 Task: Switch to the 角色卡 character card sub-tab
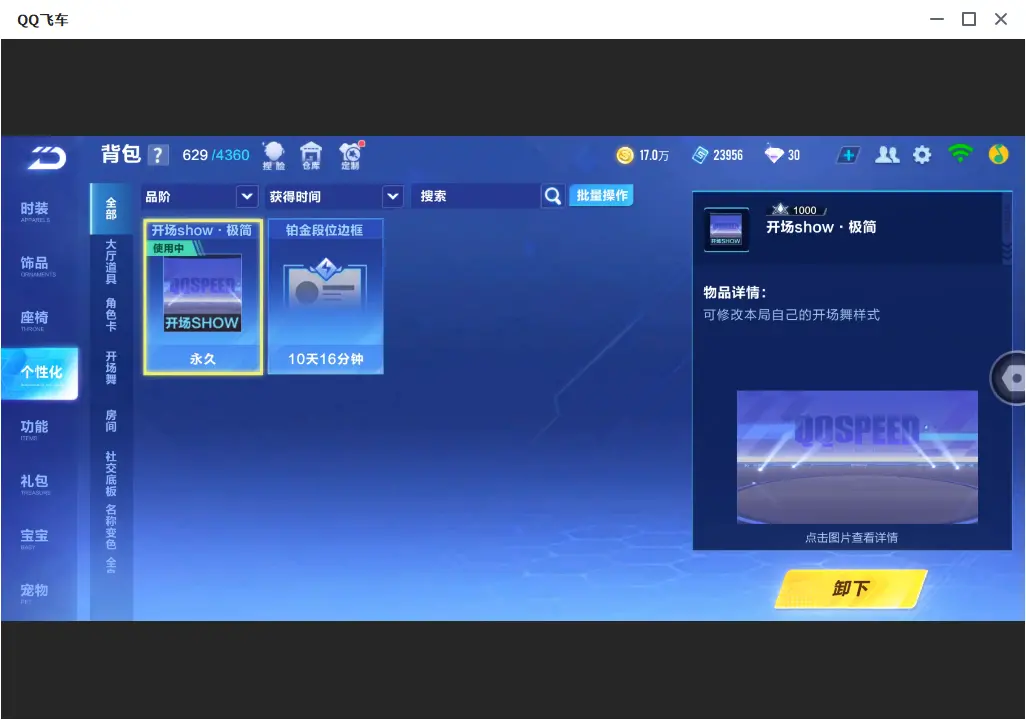[111, 314]
